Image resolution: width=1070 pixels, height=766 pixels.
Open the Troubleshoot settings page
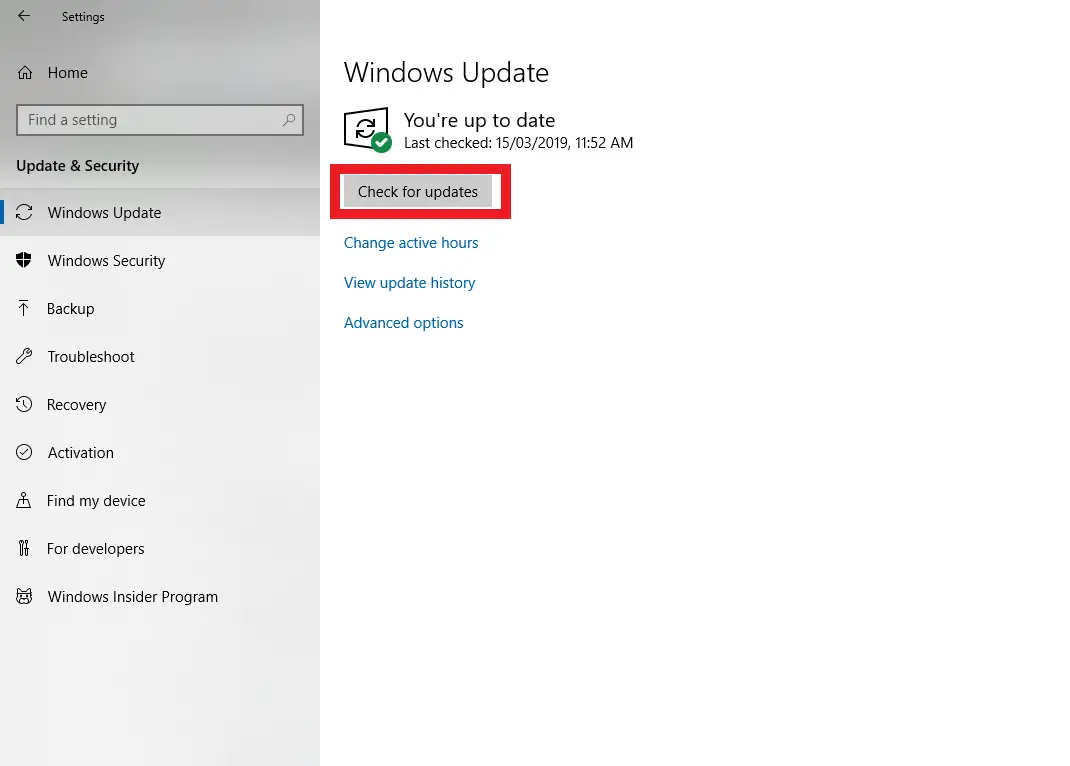91,356
